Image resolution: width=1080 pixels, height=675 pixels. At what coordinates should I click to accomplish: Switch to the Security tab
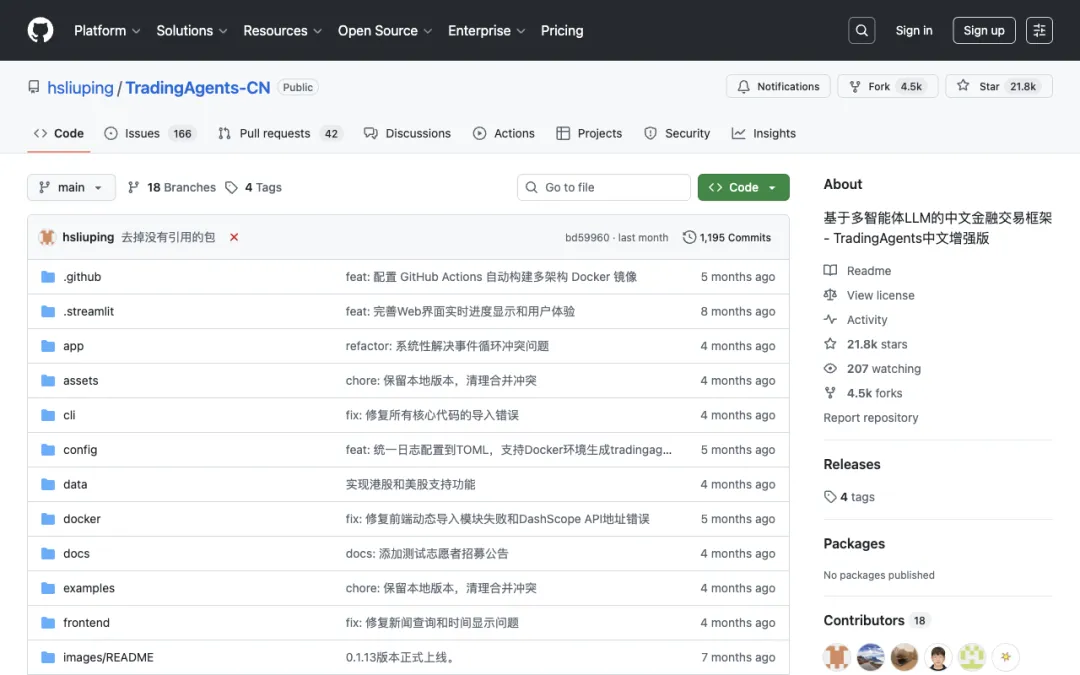coord(677,134)
